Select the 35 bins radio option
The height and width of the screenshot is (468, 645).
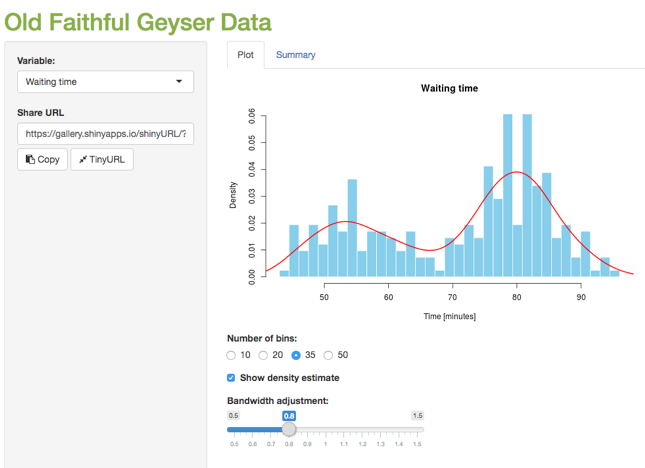(296, 355)
